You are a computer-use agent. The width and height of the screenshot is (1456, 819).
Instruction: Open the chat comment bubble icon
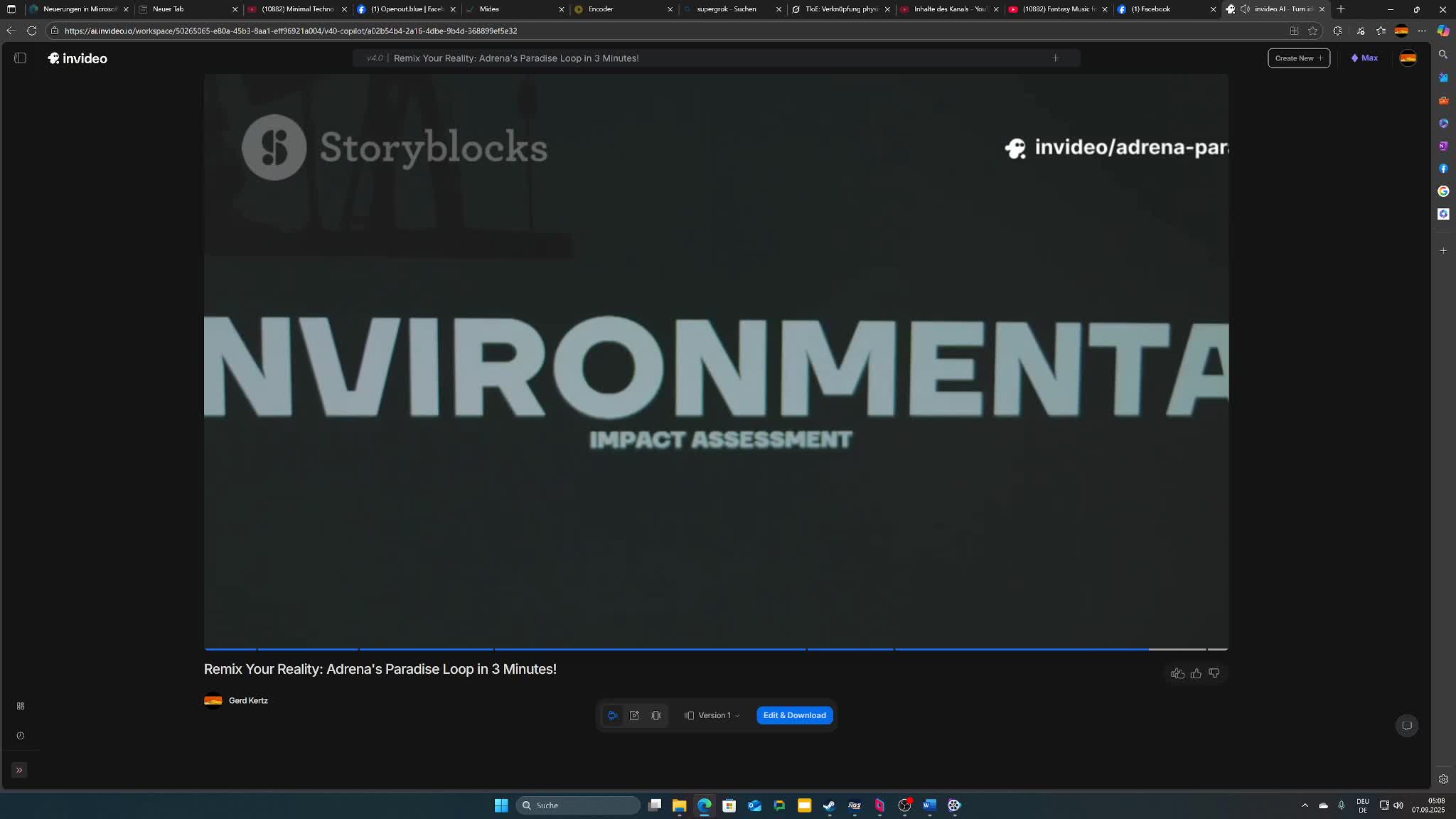click(1406, 726)
